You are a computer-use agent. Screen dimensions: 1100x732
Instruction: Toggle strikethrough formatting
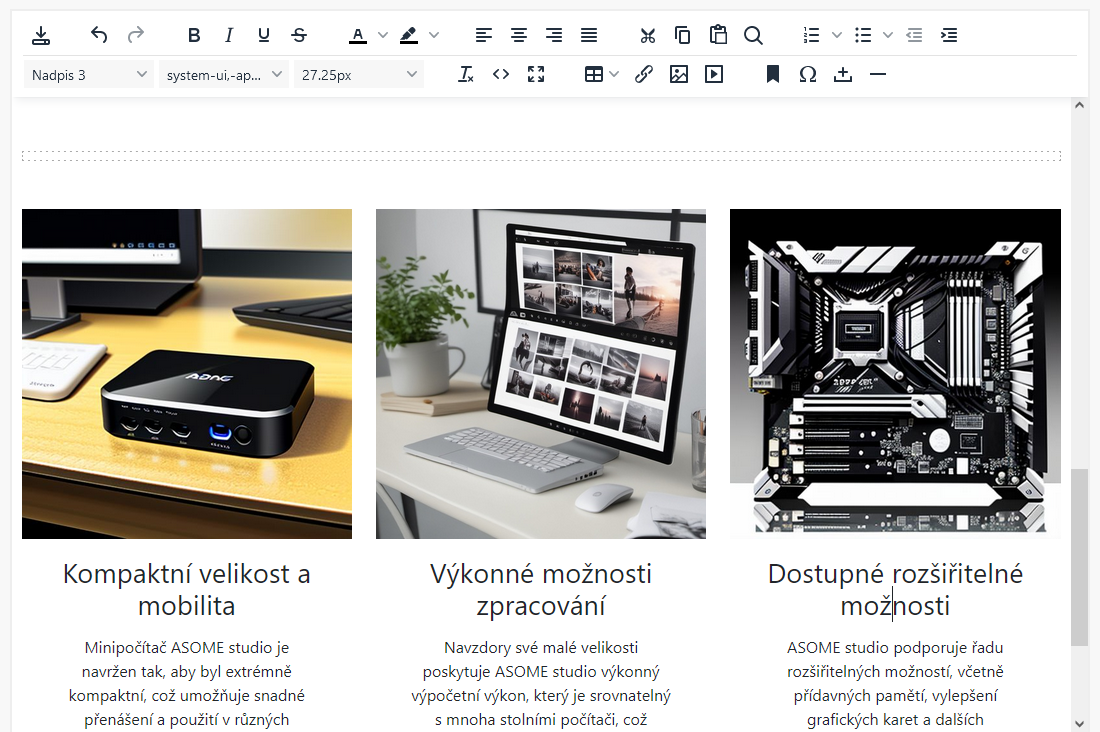(x=299, y=36)
